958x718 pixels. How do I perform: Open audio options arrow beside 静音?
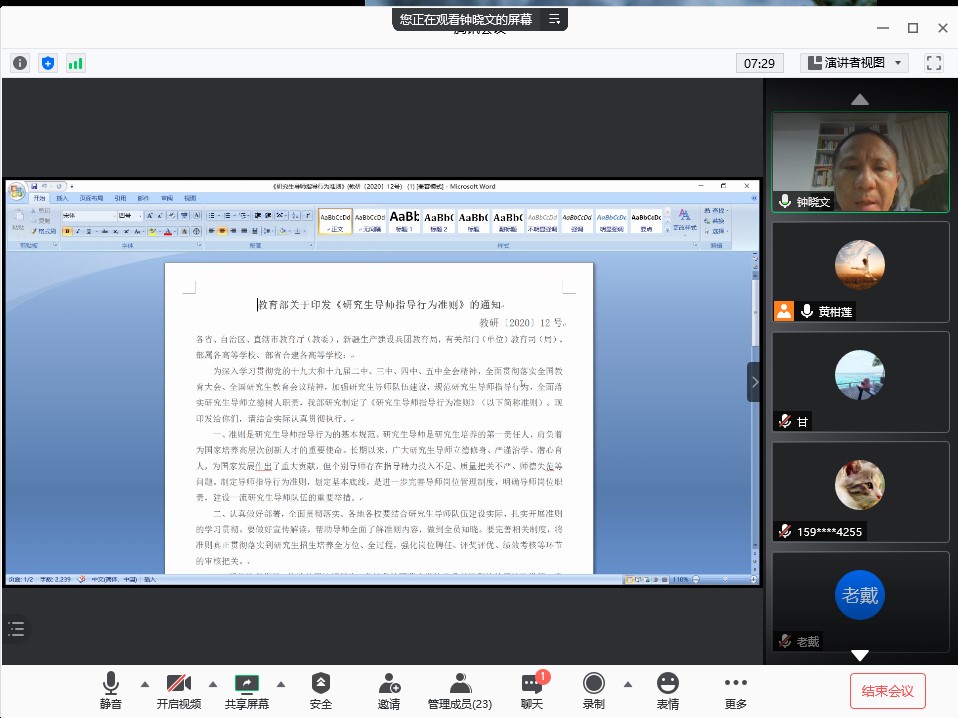145,684
